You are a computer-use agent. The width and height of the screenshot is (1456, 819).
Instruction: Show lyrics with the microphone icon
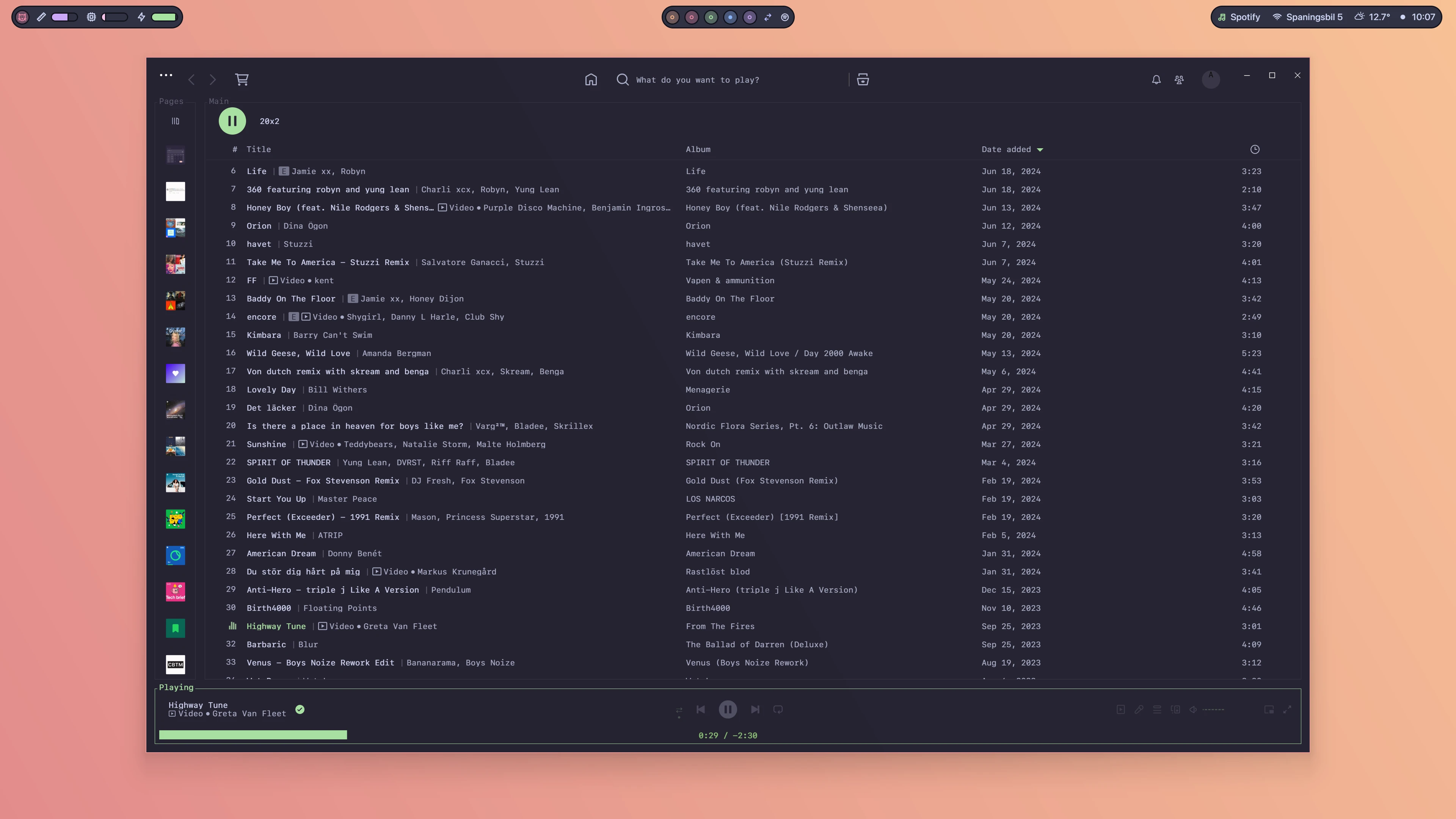coord(1139,709)
